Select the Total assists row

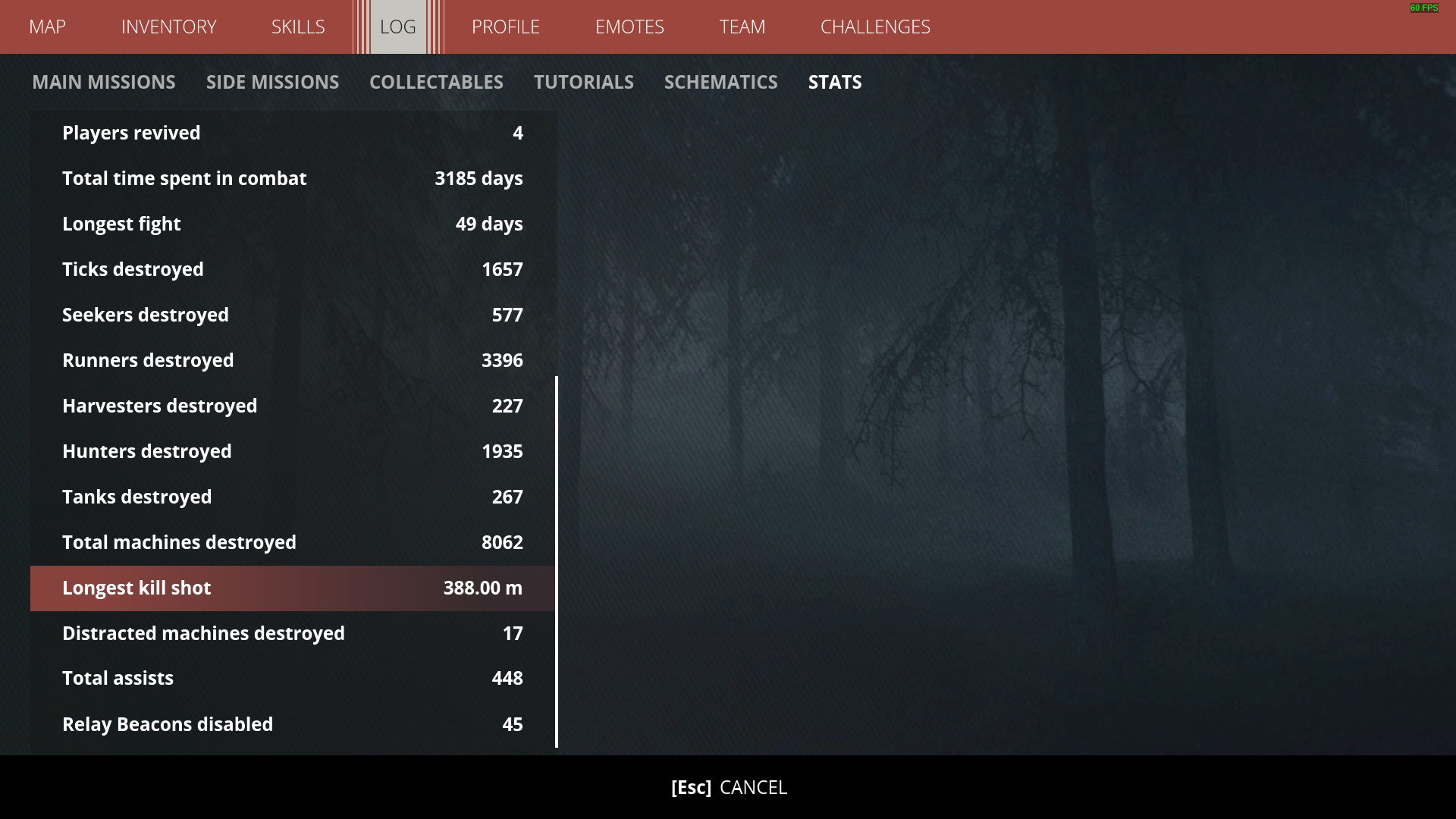[x=293, y=679]
